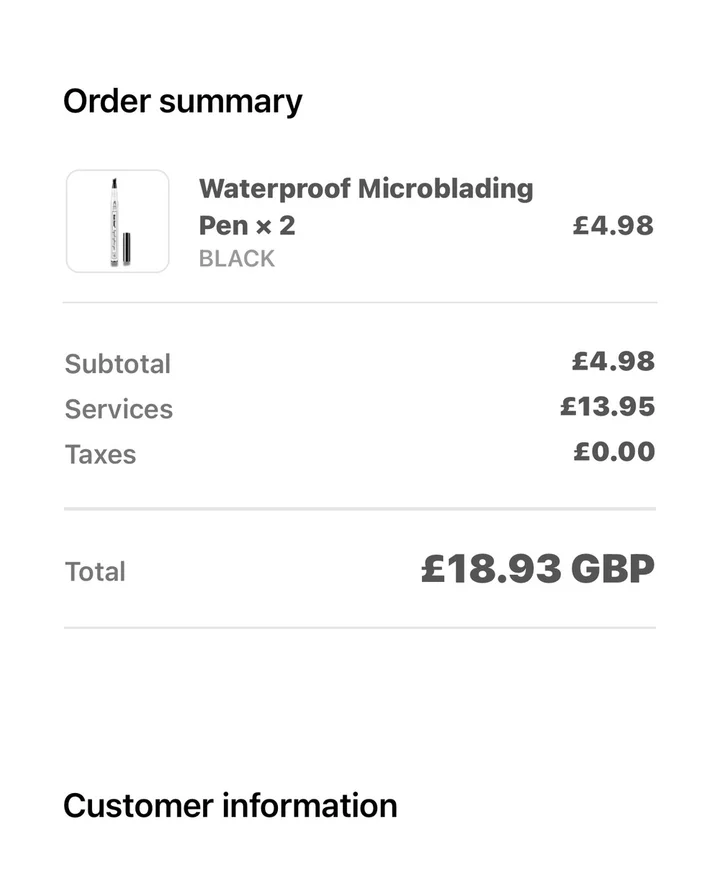This screenshot has width=720, height=873.
Task: Select the Taxes label
Action: [100, 455]
